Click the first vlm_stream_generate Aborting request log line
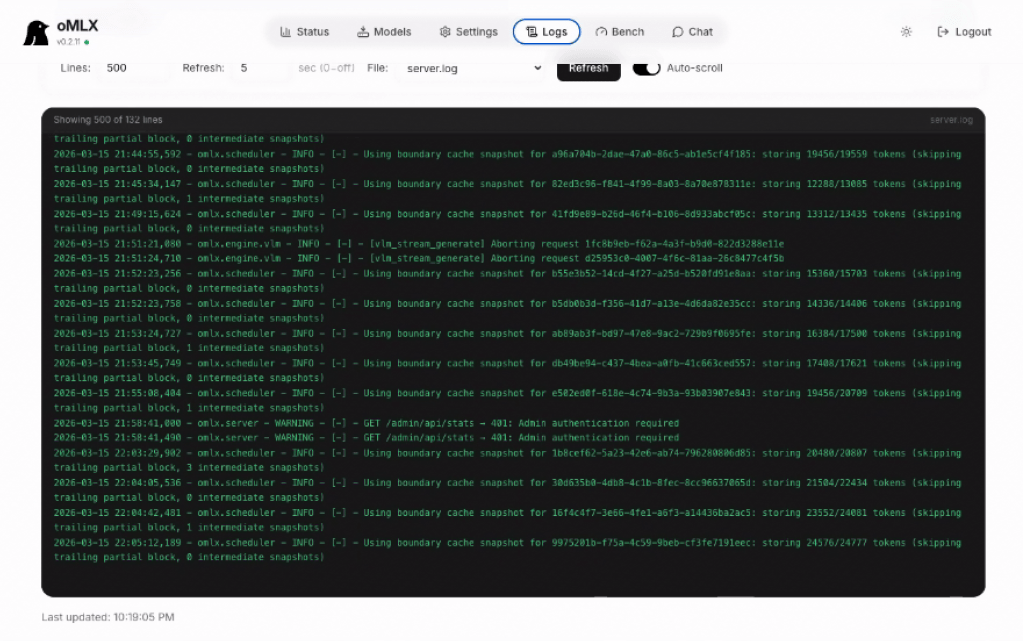Viewport: 1023px width, 641px height. [418, 244]
